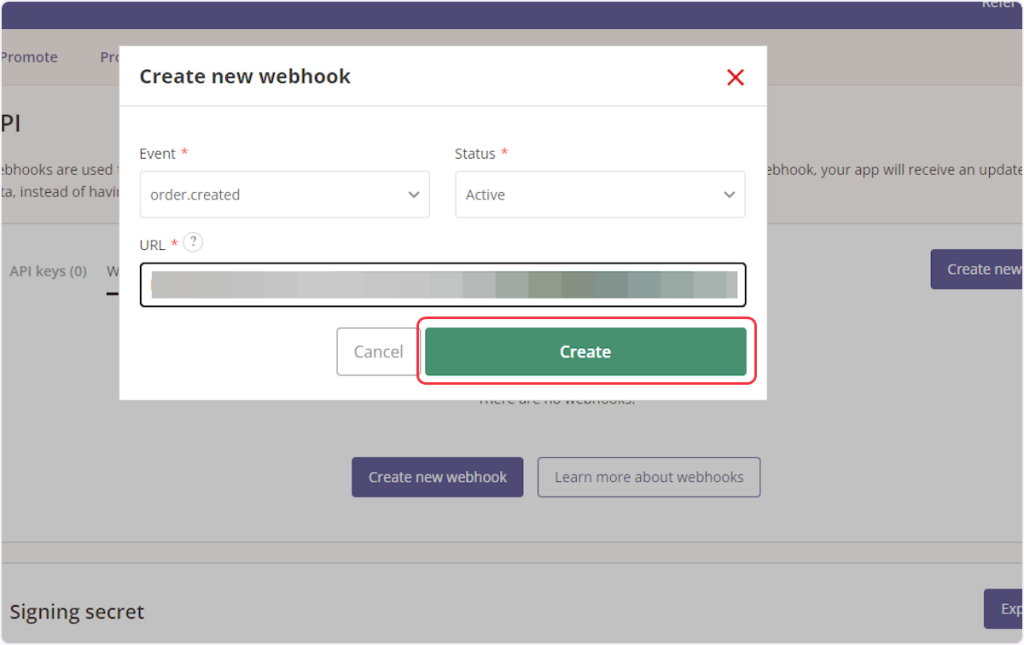
Task: Switch to the API keys (0) tab
Action: pyautogui.click(x=48, y=271)
